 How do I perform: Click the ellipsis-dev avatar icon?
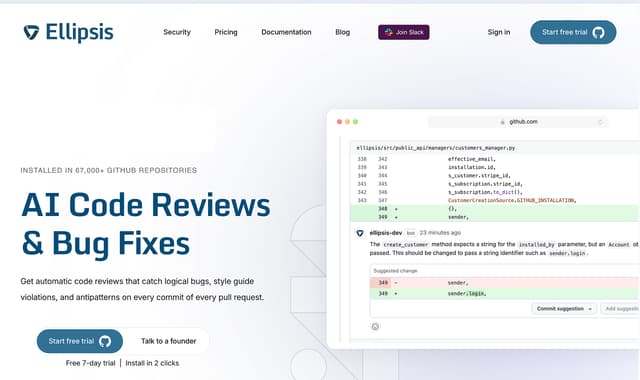360,233
